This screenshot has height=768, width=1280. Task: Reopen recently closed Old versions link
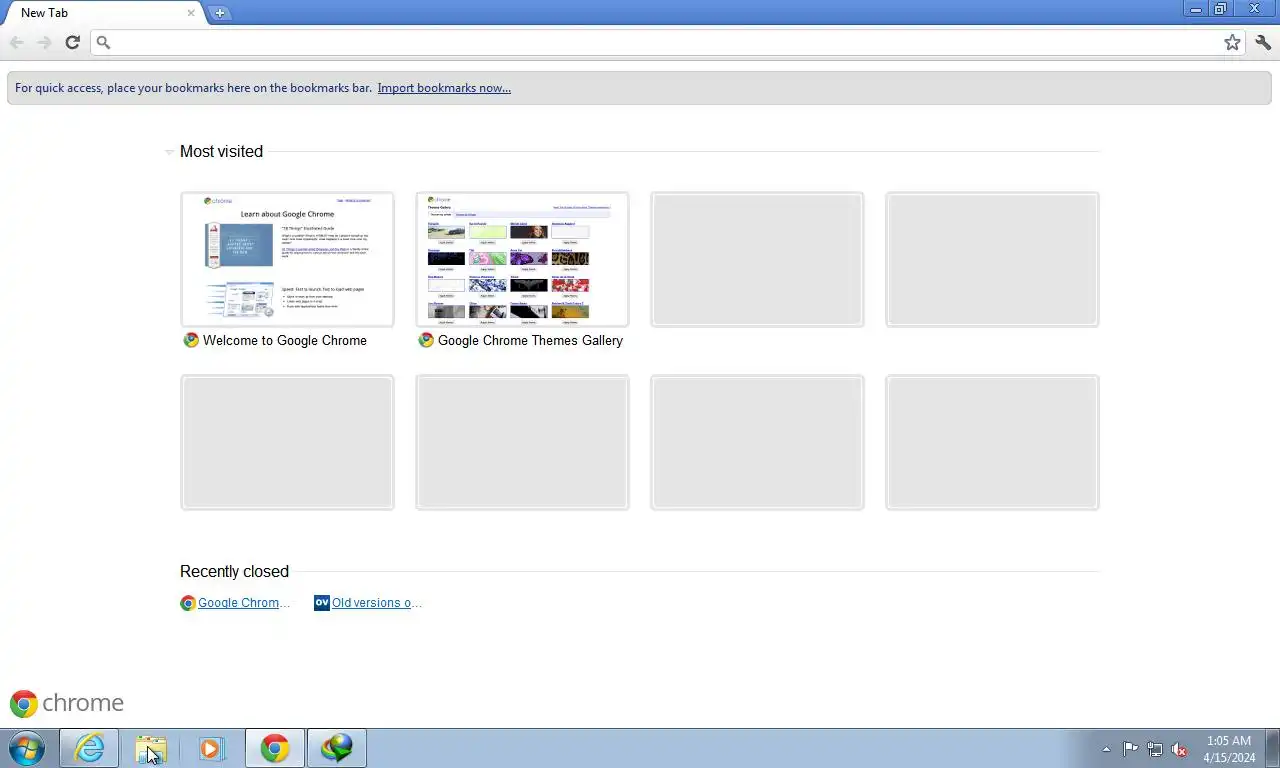pyautogui.click(x=377, y=603)
